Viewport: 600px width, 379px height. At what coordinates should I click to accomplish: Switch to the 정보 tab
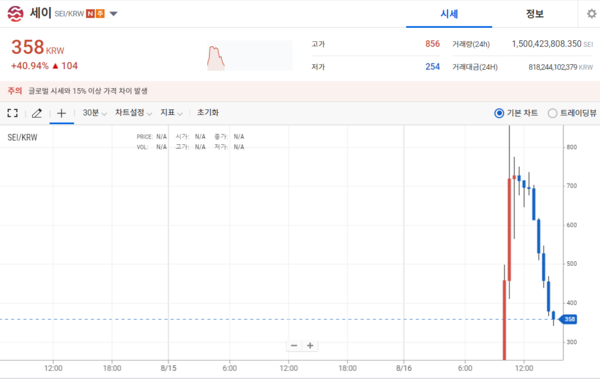point(534,14)
